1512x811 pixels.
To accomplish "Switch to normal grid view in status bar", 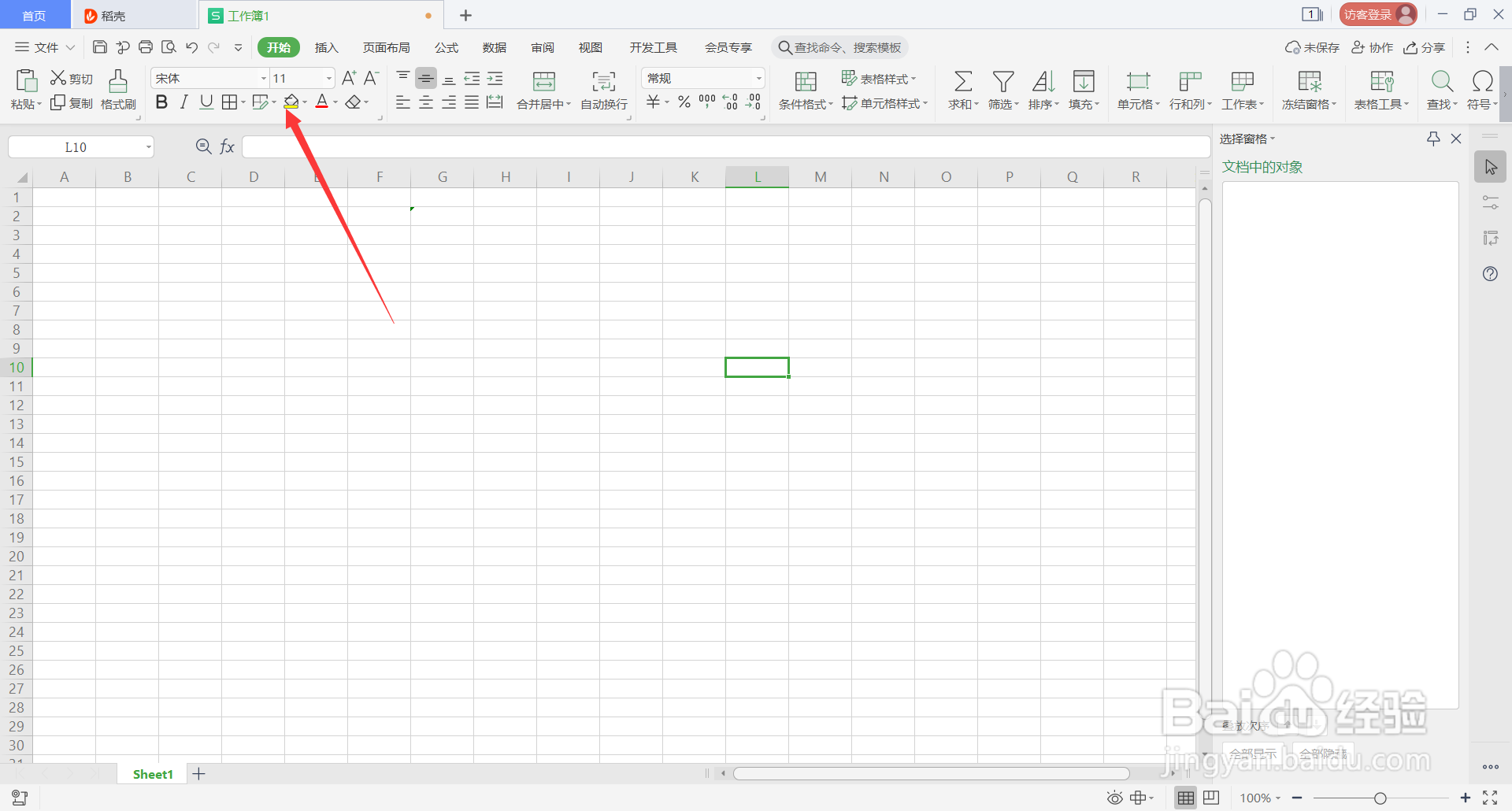I will pos(1185,798).
